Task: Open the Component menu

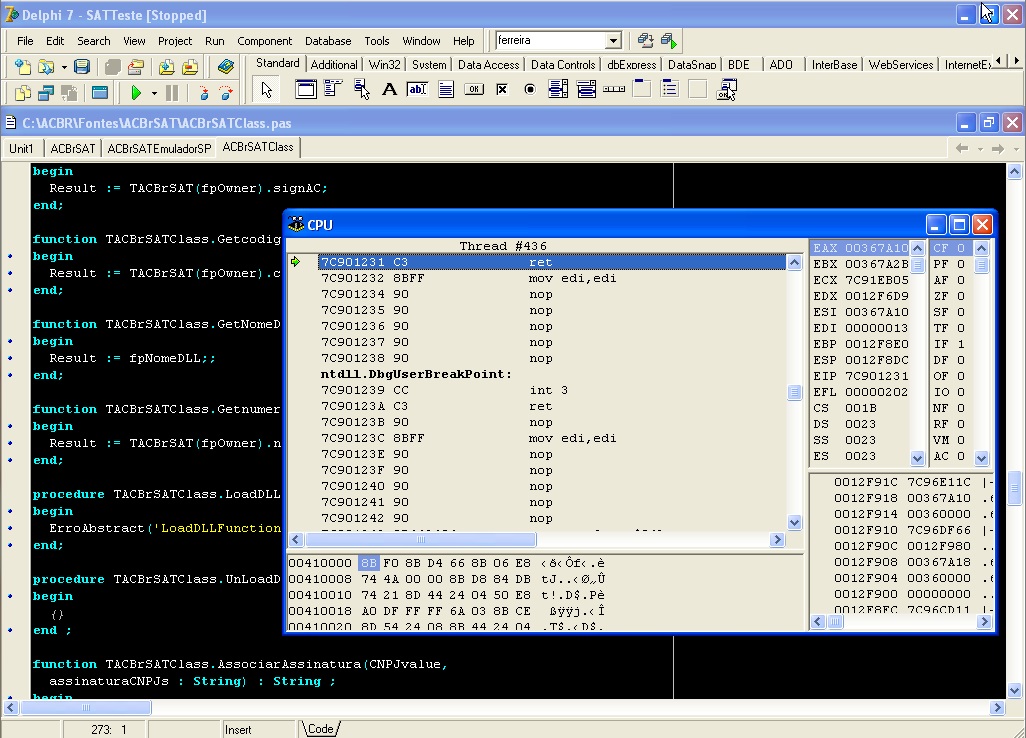Action: coord(264,41)
